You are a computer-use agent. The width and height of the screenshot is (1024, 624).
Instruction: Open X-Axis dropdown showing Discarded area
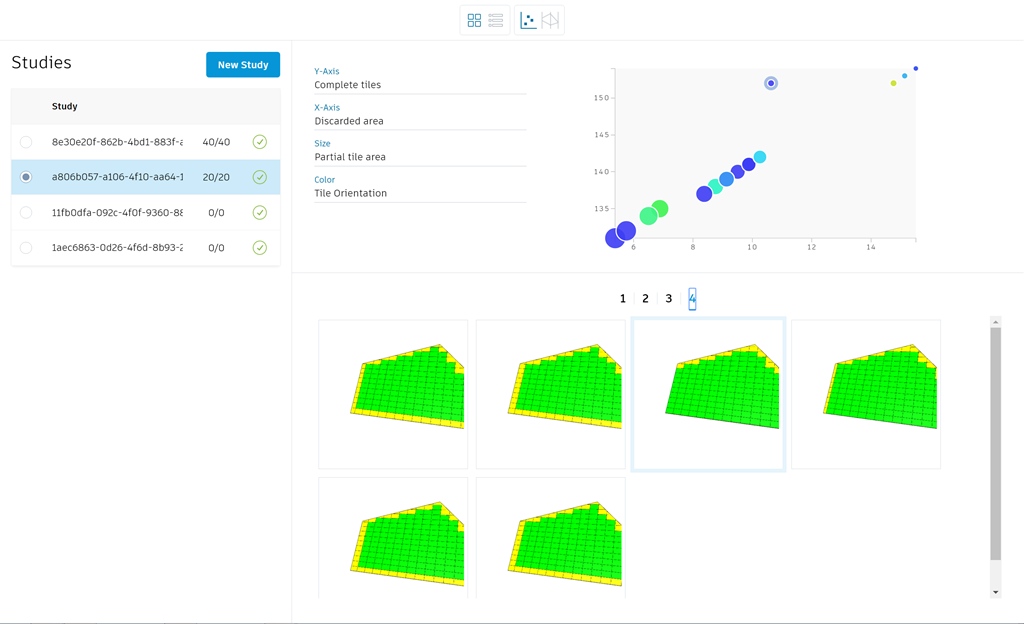[420, 121]
